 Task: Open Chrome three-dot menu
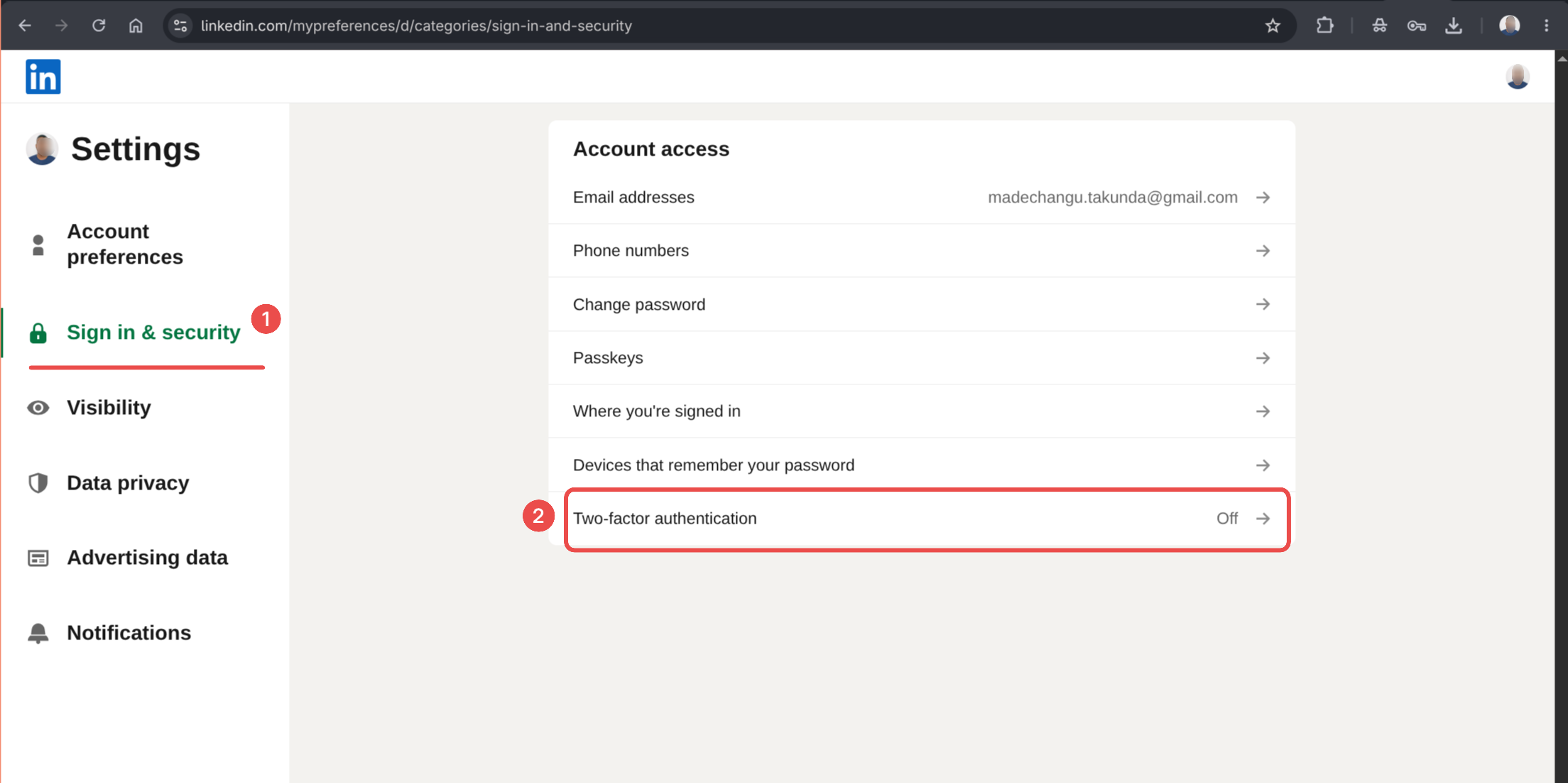(1547, 26)
